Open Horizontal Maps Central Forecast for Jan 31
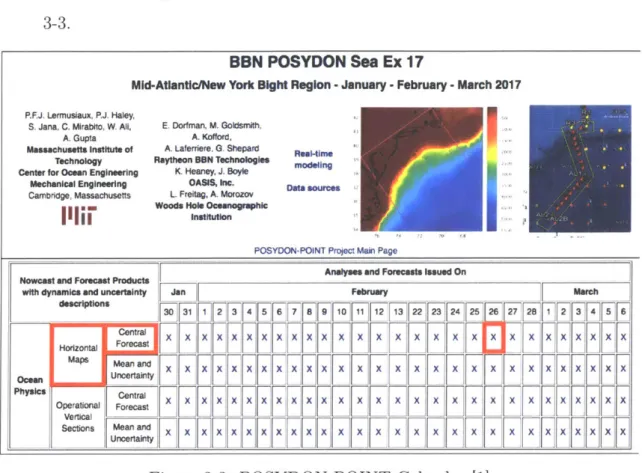Image resolution: width=642 pixels, height=473 pixels. [188, 337]
